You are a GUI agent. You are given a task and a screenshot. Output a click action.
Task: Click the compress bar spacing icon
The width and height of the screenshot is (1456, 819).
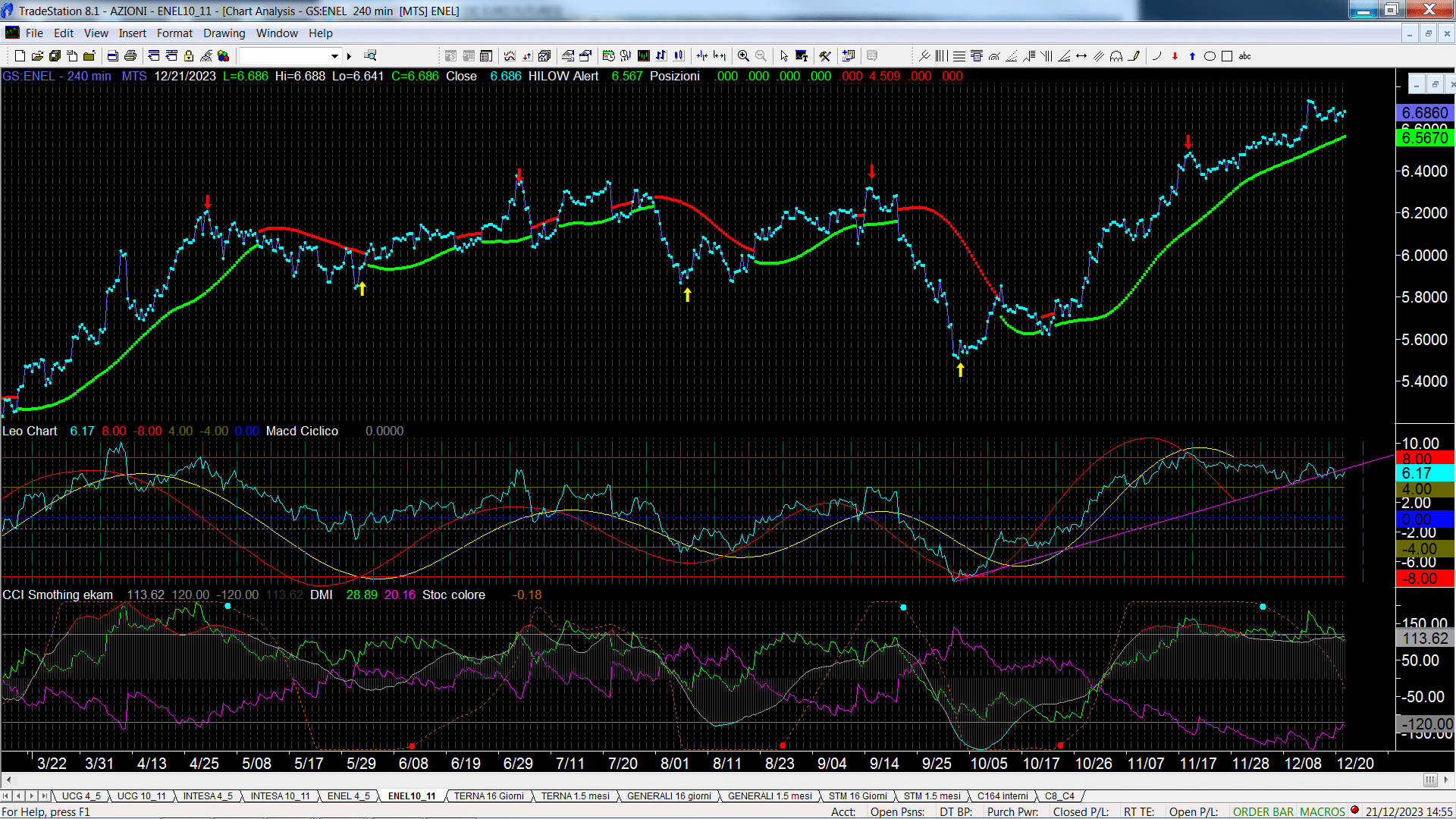tap(702, 55)
